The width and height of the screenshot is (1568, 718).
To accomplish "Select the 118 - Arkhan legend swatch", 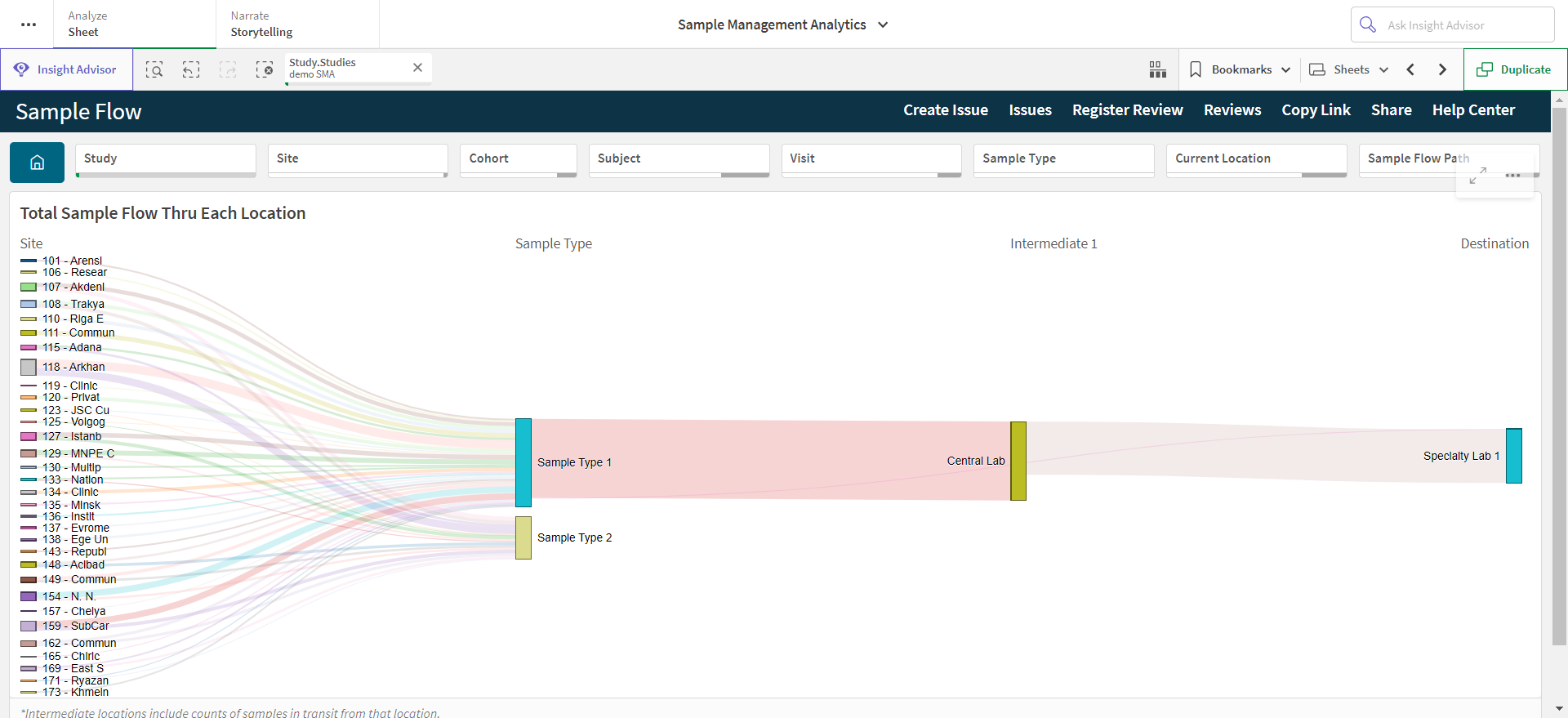I will [29, 368].
